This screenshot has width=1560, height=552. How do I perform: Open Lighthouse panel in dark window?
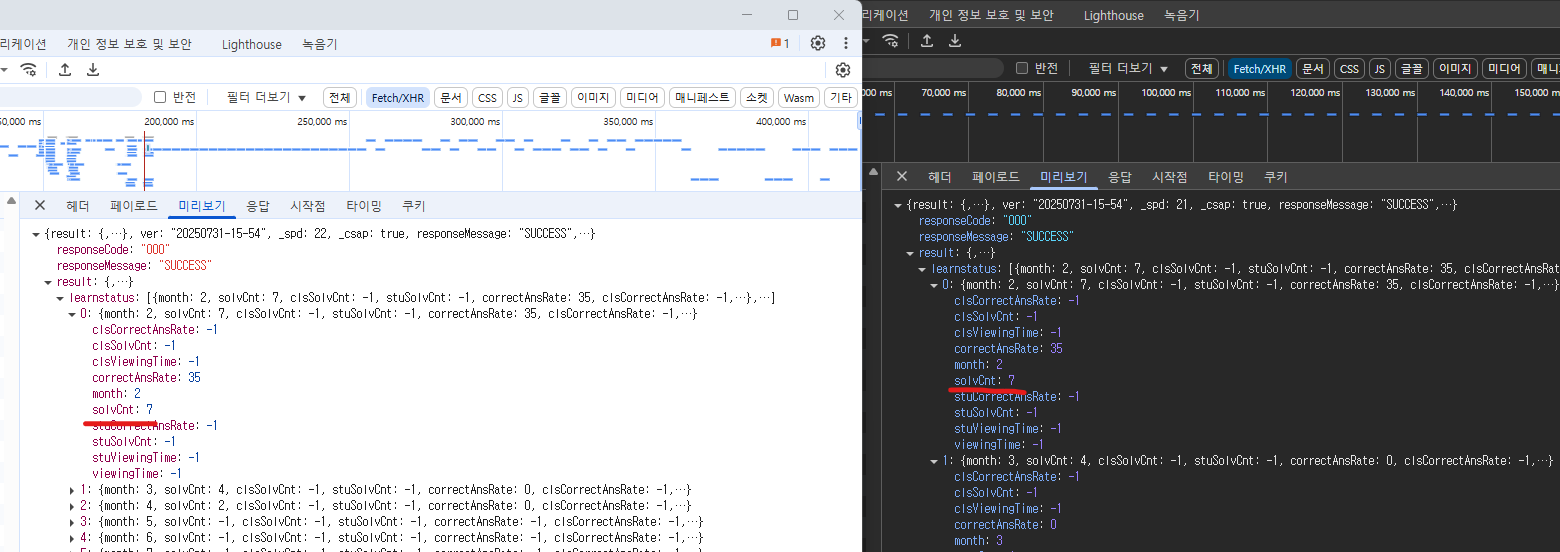1114,15
